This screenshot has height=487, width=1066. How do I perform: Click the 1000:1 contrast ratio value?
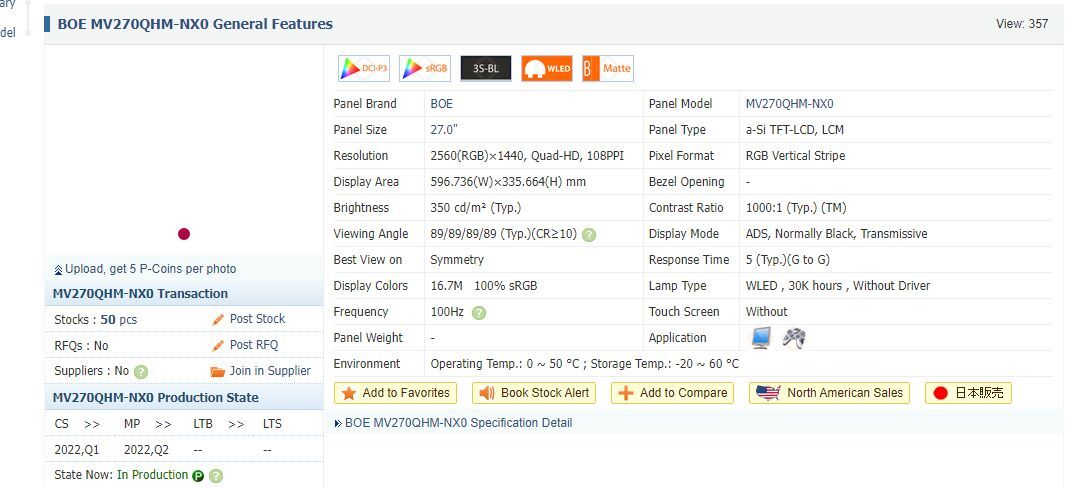coord(795,208)
